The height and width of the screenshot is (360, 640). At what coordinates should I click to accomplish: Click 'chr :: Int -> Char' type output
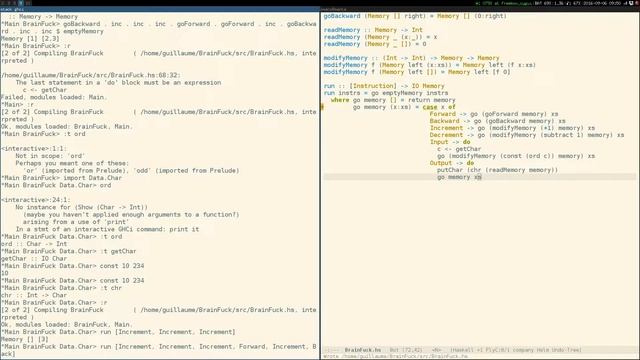(x=34, y=295)
